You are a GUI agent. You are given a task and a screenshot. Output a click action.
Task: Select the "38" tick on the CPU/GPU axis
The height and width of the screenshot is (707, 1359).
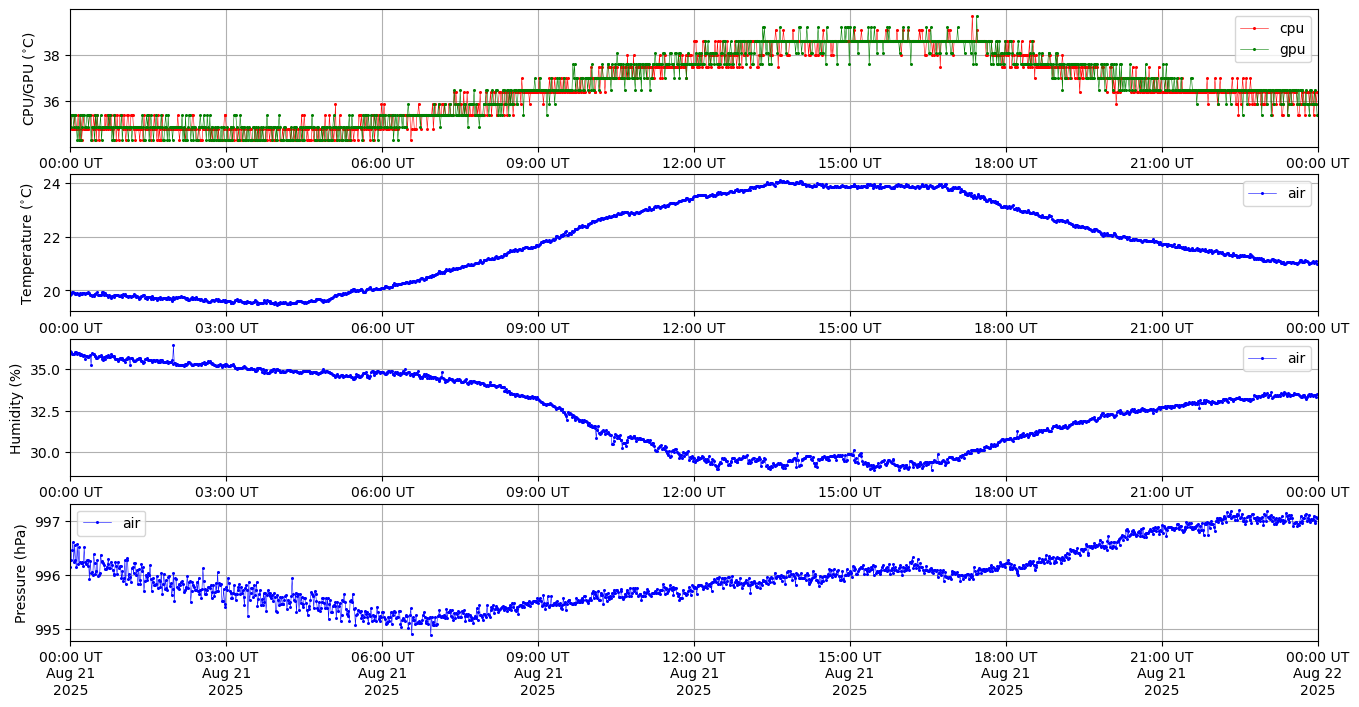pyautogui.click(x=54, y=55)
